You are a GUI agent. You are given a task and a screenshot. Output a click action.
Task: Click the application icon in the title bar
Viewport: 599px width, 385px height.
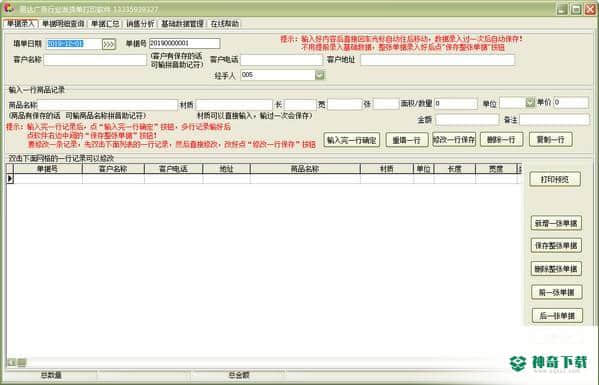pos(8,8)
